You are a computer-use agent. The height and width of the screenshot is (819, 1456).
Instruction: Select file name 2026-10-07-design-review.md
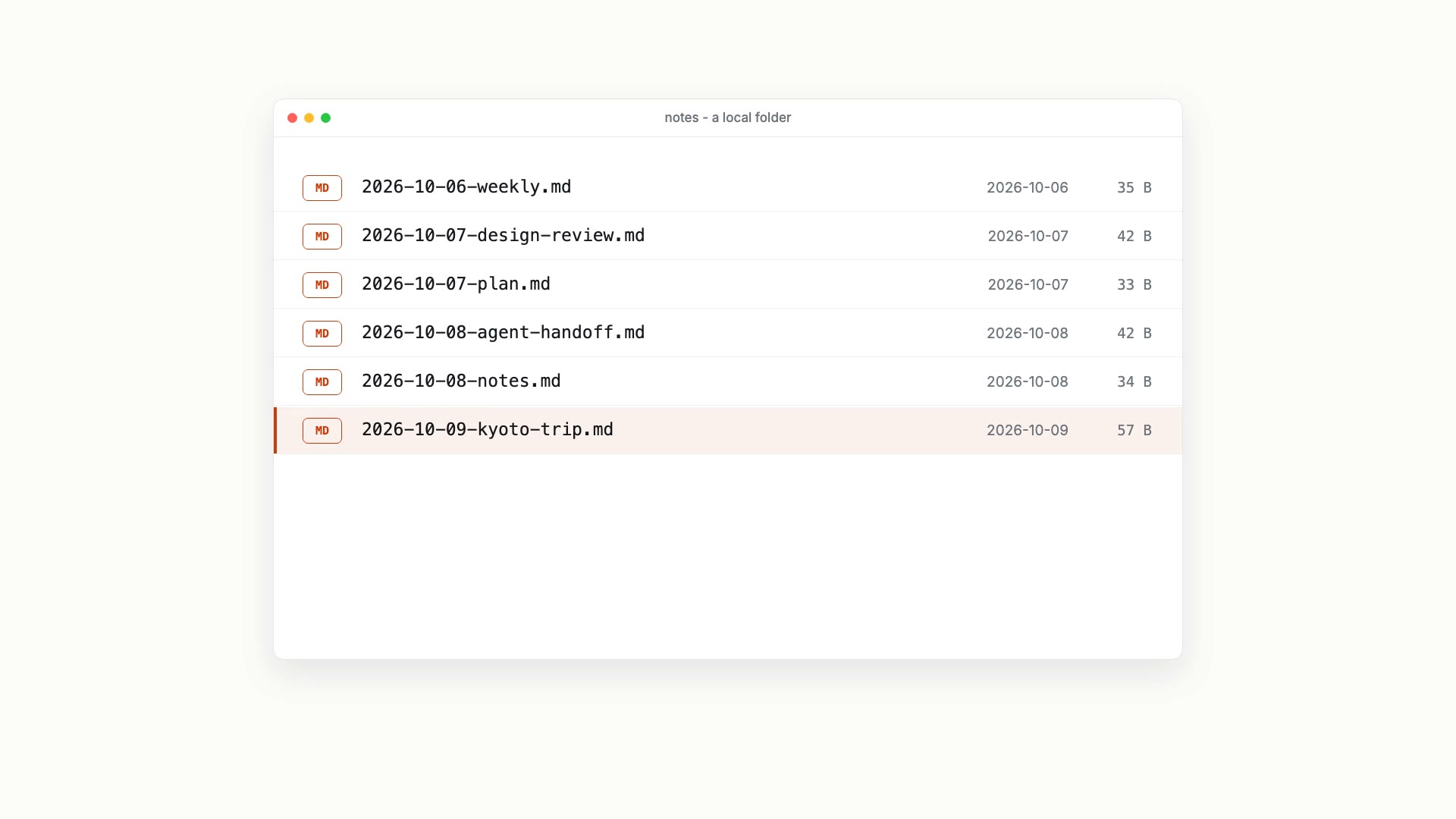pos(504,236)
